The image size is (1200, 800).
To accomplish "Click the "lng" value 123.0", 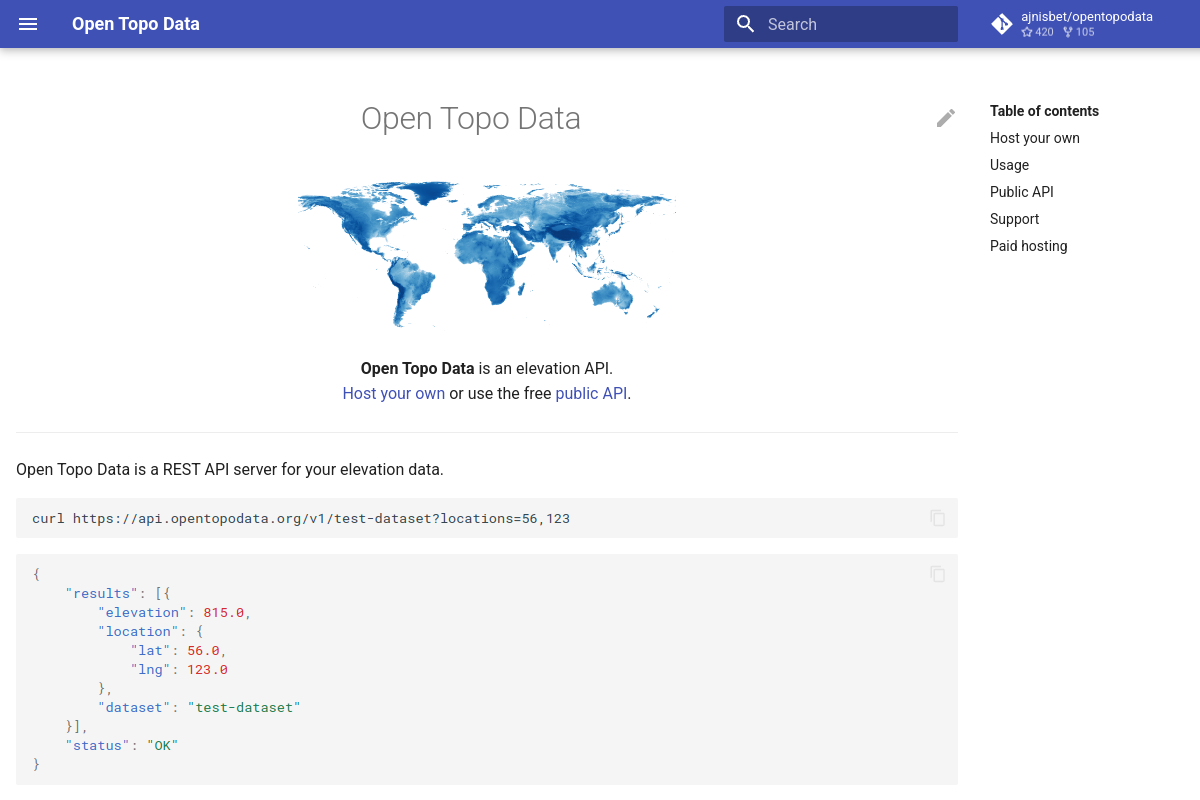I will pos(207,669).
